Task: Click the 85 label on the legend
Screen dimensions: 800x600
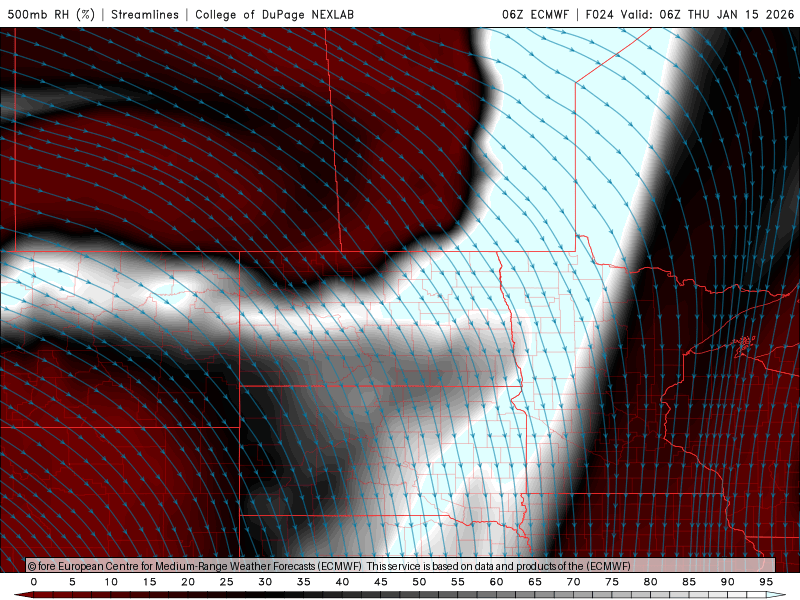Action: pos(689,582)
